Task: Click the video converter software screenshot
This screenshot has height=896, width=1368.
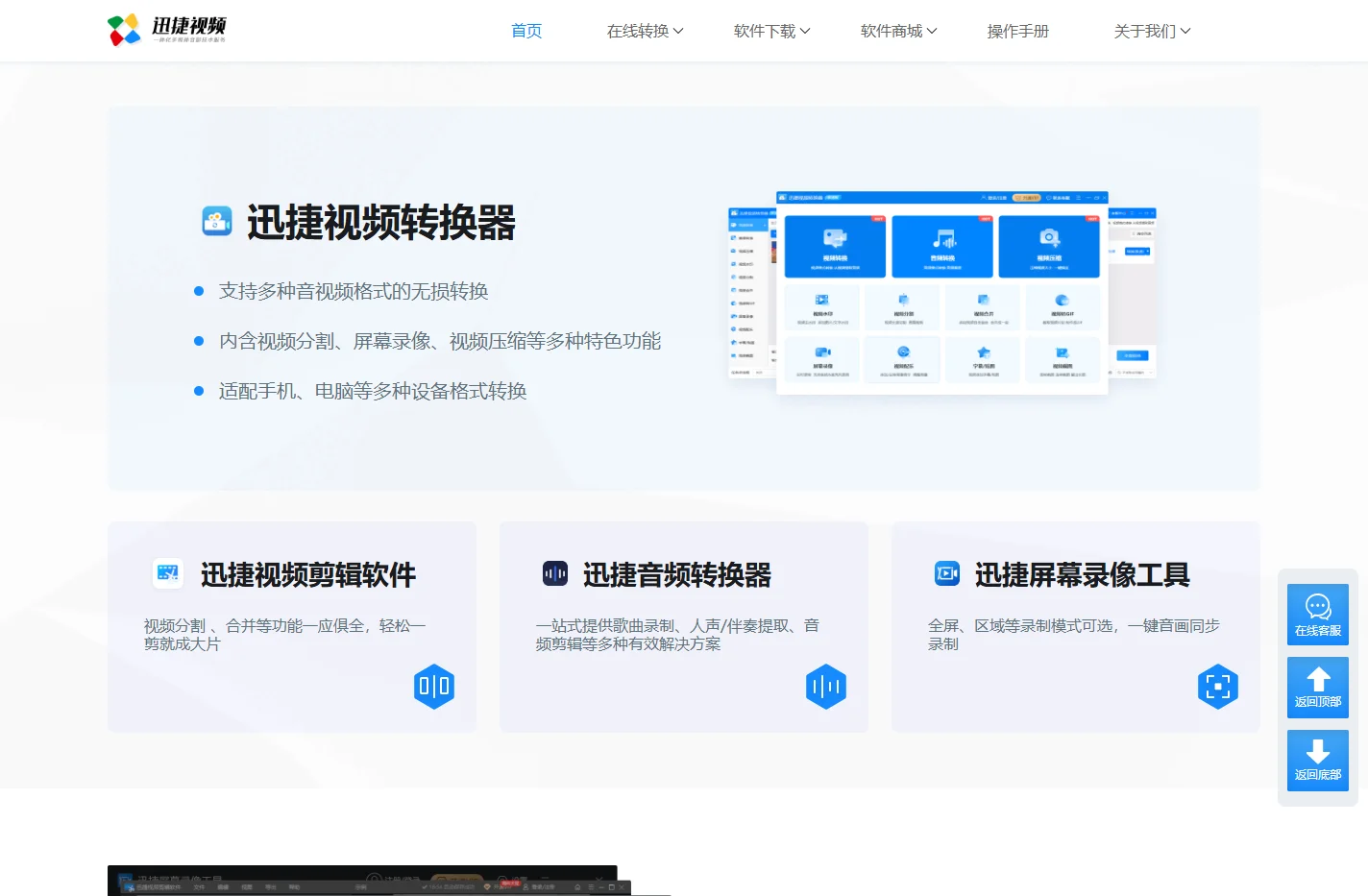Action: (942, 292)
